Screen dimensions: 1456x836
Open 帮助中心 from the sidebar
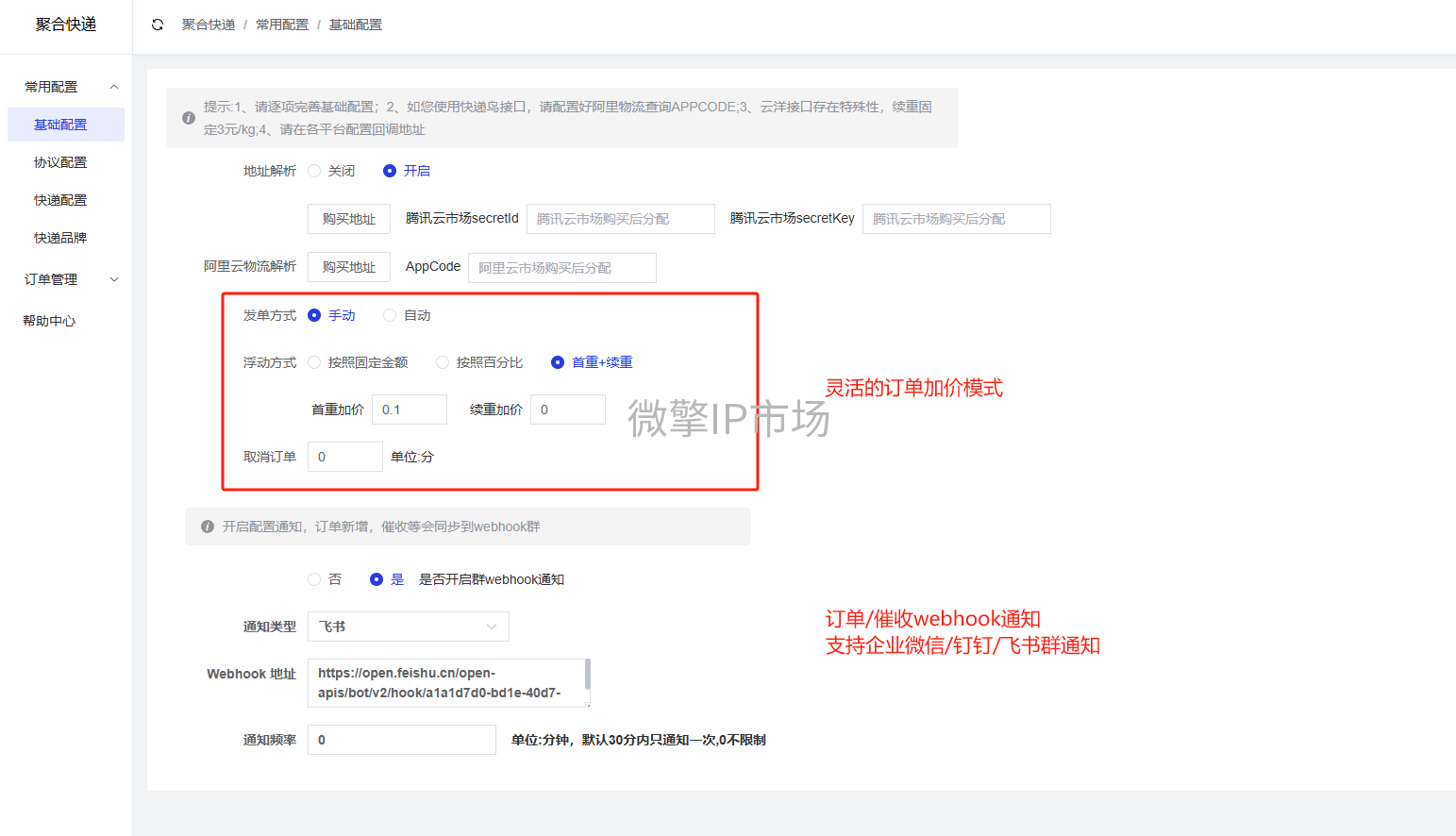tap(49, 321)
